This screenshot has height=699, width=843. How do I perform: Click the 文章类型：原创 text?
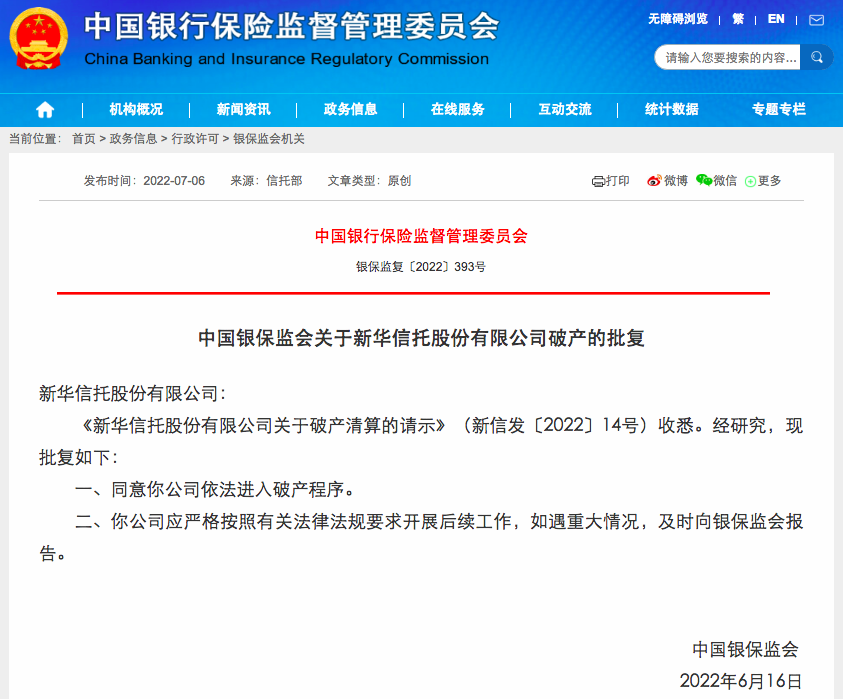(369, 181)
